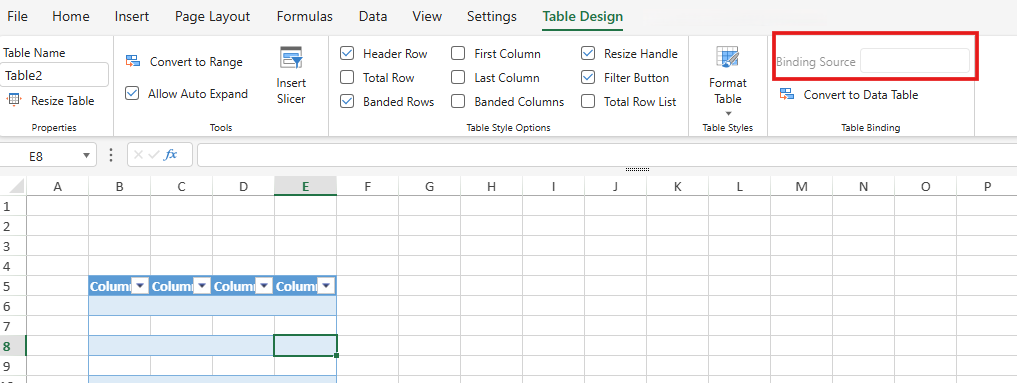Select row 8 header
This screenshot has width=1017, height=383.
click(x=13, y=345)
